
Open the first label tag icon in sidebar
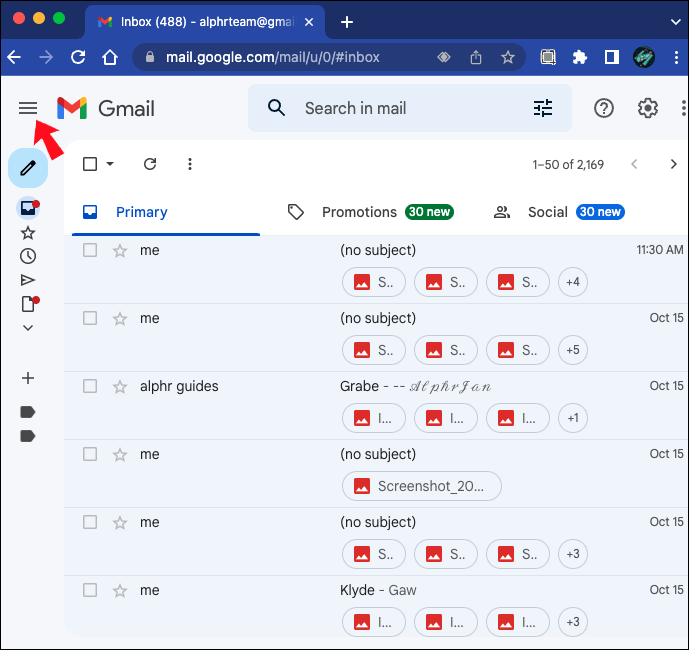tap(28, 412)
